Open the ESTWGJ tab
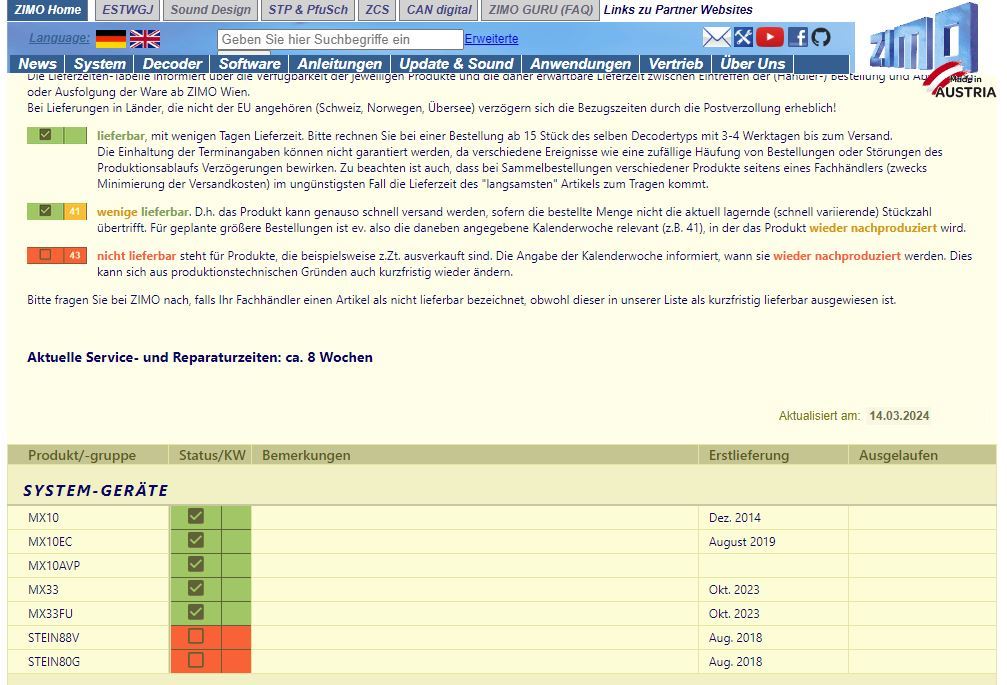This screenshot has height=685, width=1007. (x=127, y=10)
